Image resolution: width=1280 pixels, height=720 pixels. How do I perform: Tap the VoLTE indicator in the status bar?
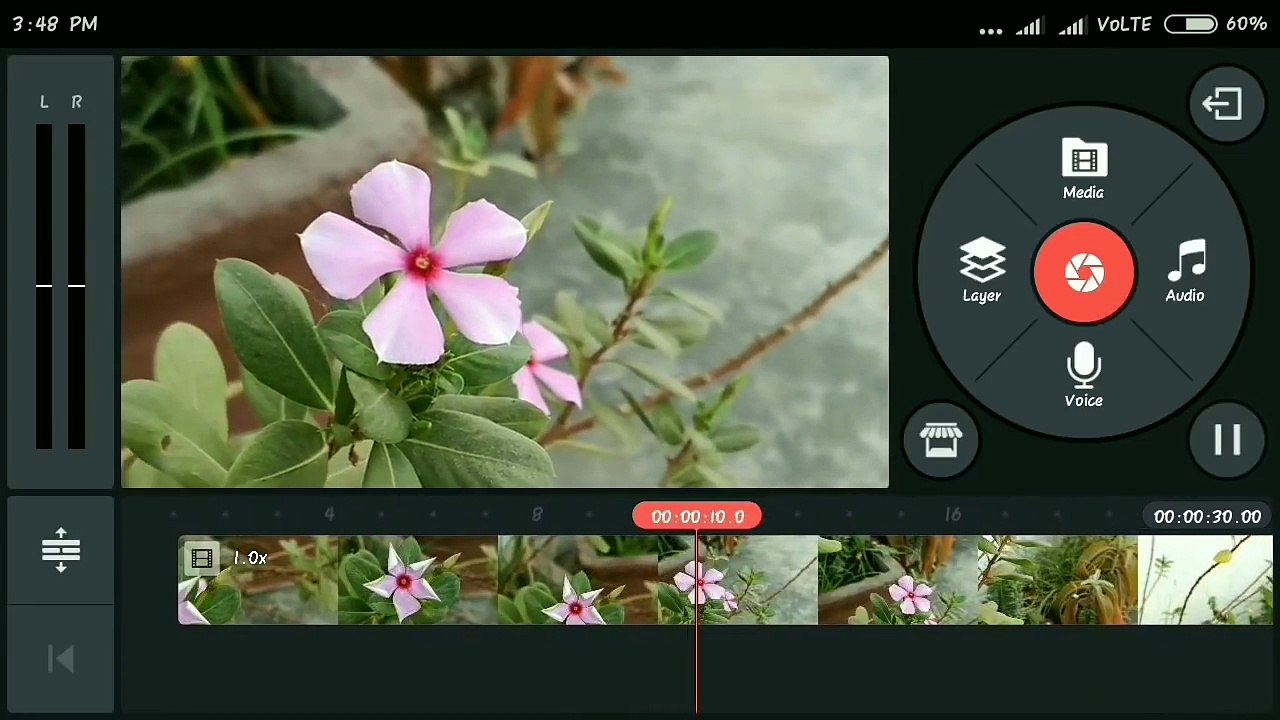1124,24
